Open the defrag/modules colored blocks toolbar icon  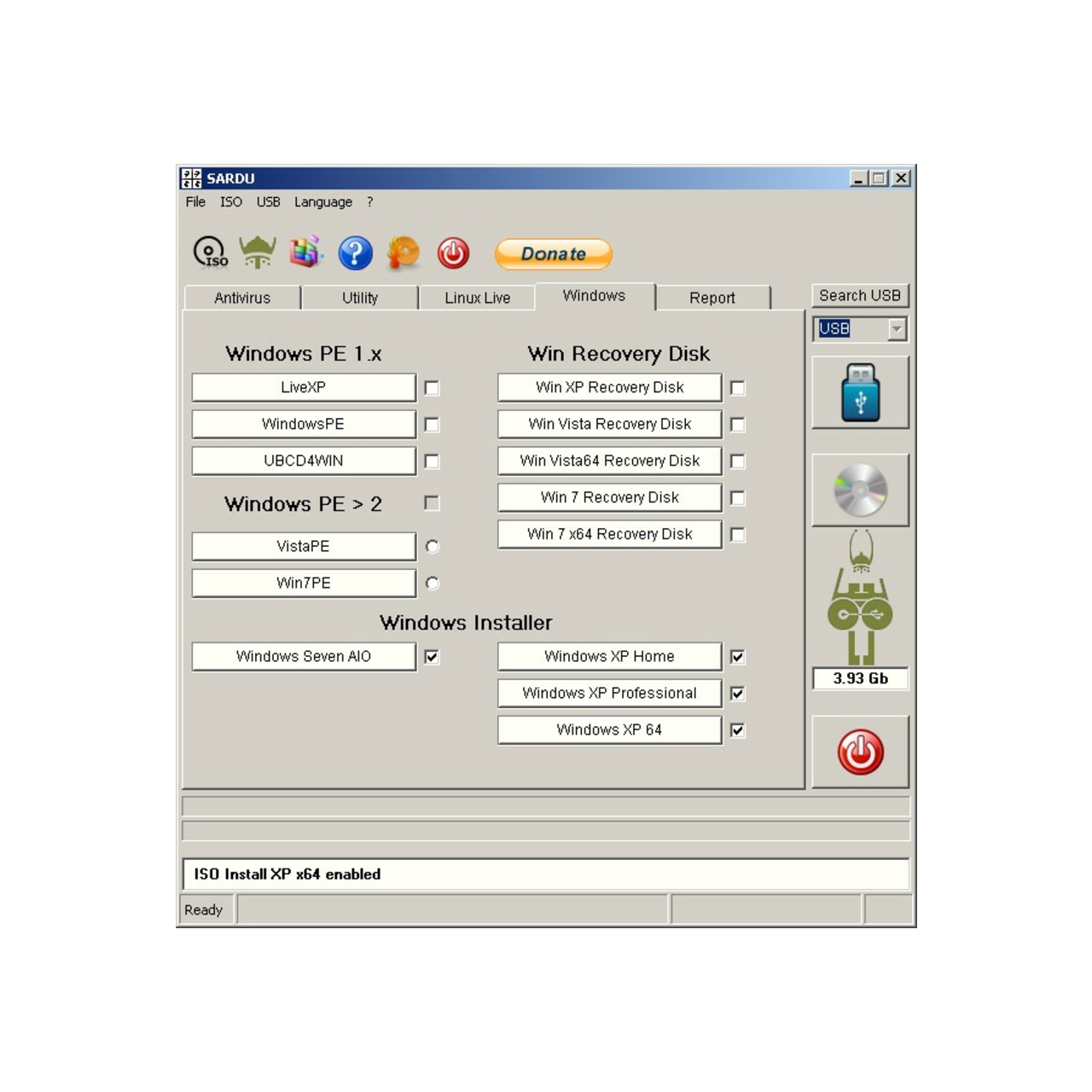305,253
